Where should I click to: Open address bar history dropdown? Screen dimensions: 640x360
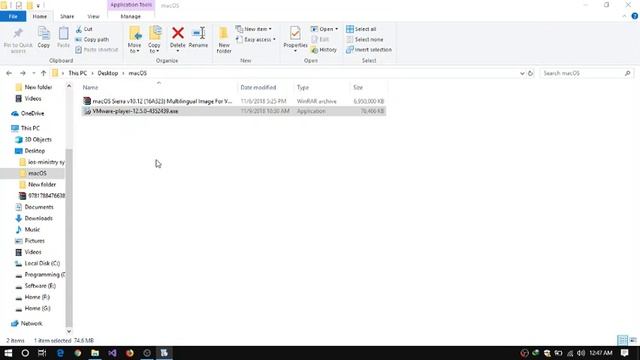[522, 73]
